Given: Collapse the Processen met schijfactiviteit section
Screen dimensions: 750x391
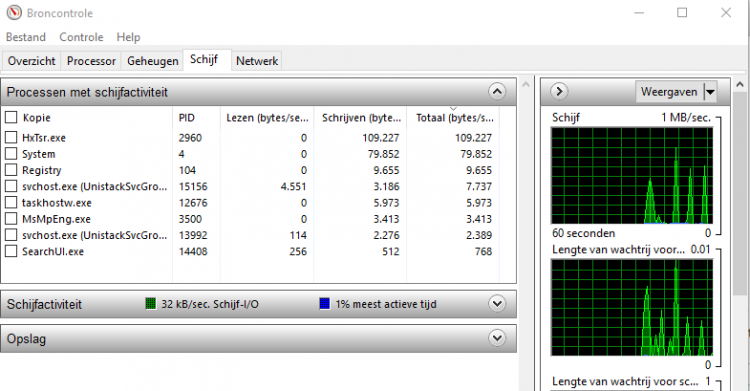Looking at the screenshot, I should [497, 91].
